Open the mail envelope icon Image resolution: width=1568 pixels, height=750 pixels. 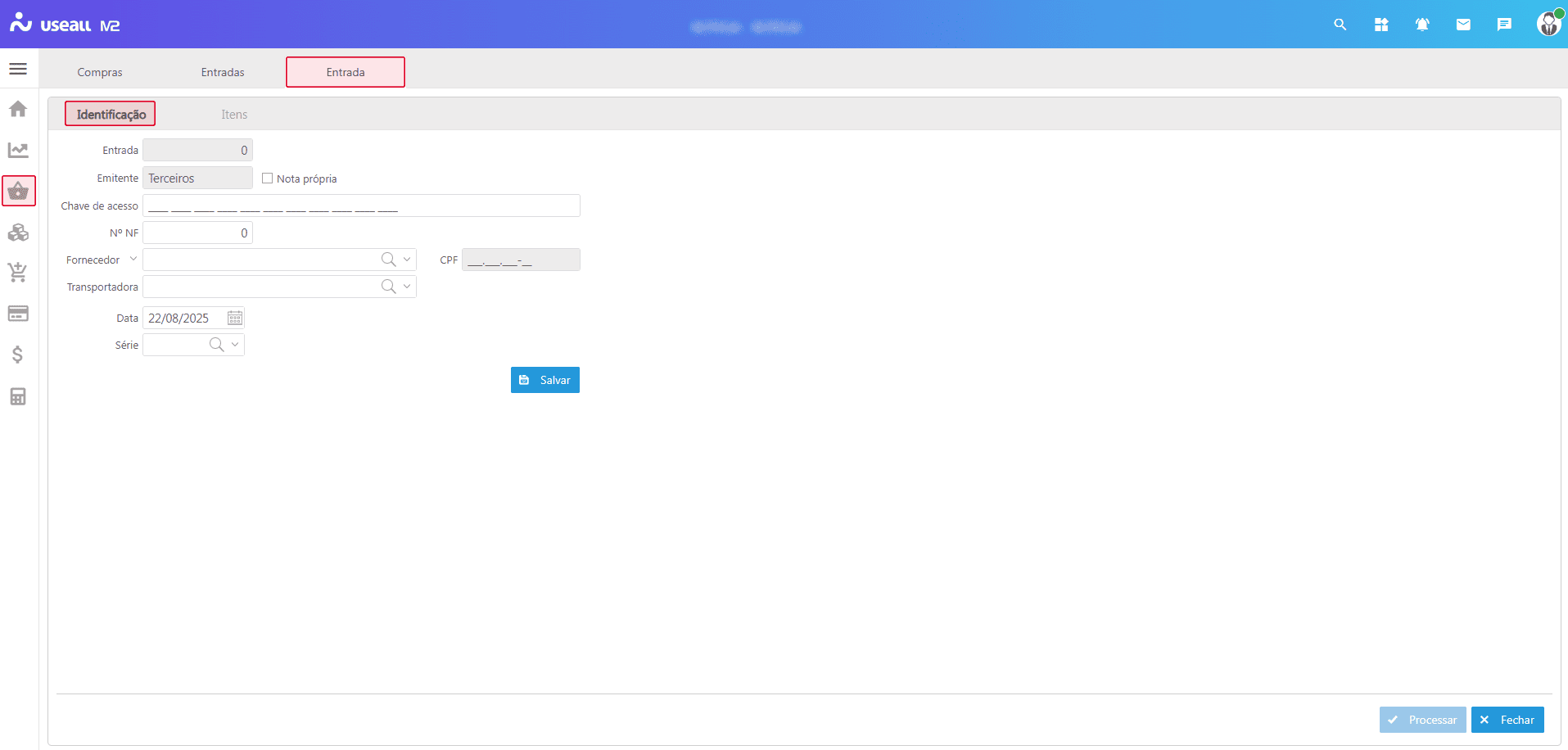click(x=1463, y=25)
